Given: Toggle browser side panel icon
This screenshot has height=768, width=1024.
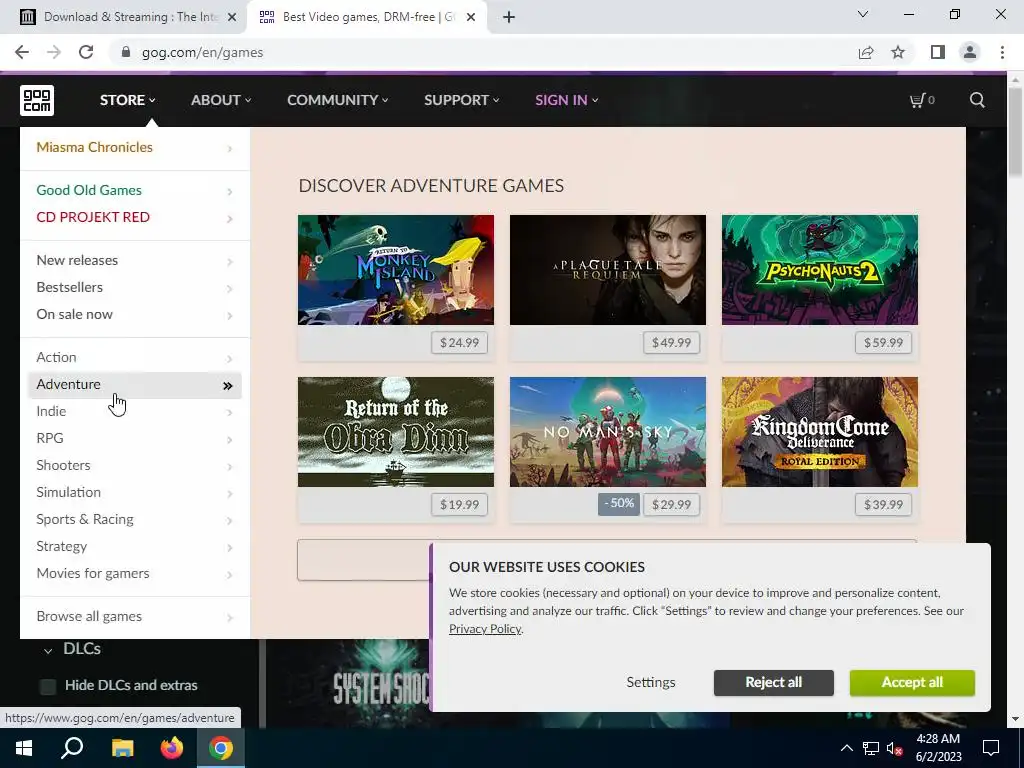Looking at the screenshot, I should pos(938,52).
